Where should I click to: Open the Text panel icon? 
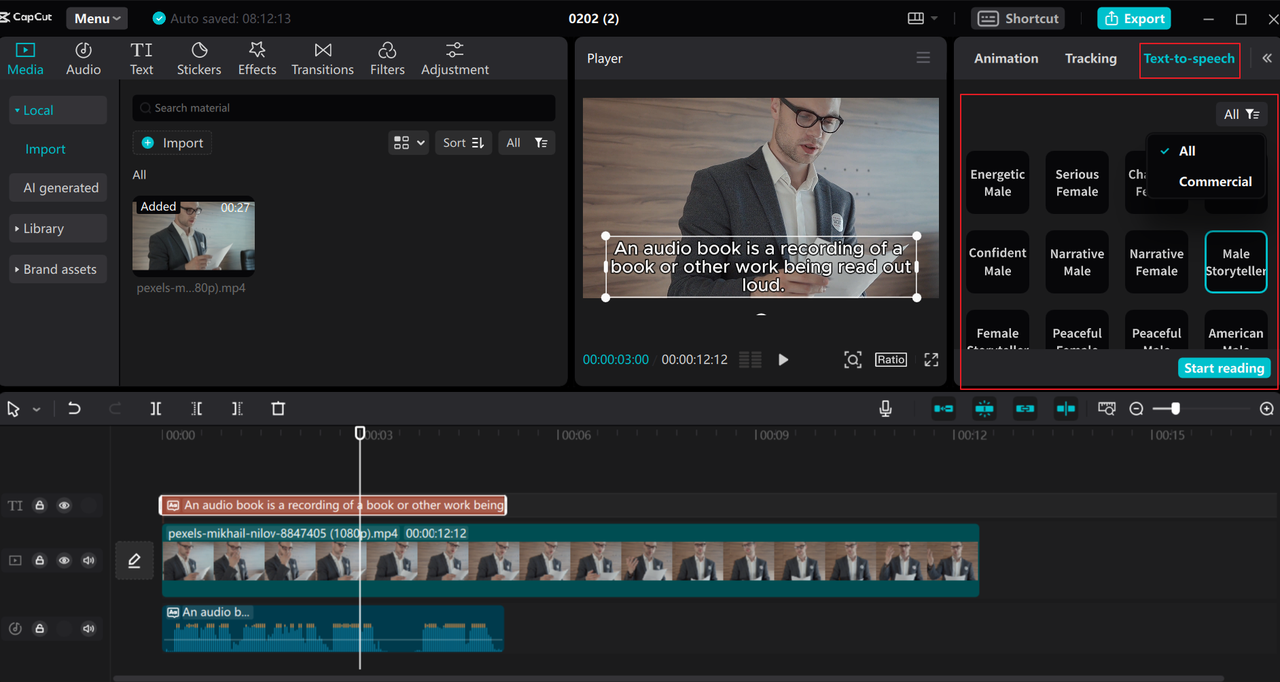[x=141, y=59]
